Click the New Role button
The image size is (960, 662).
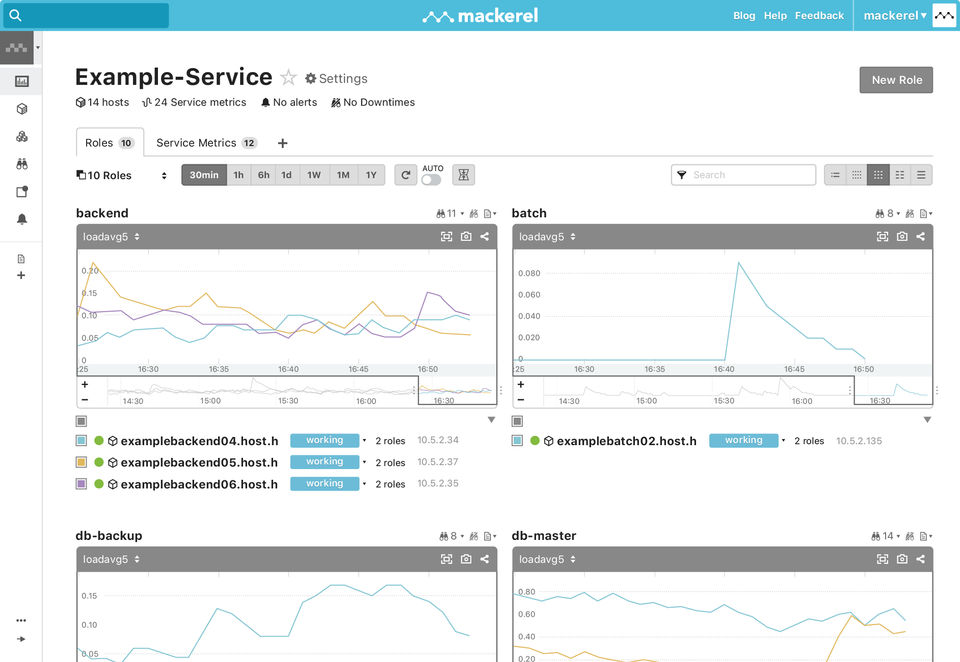[896, 80]
